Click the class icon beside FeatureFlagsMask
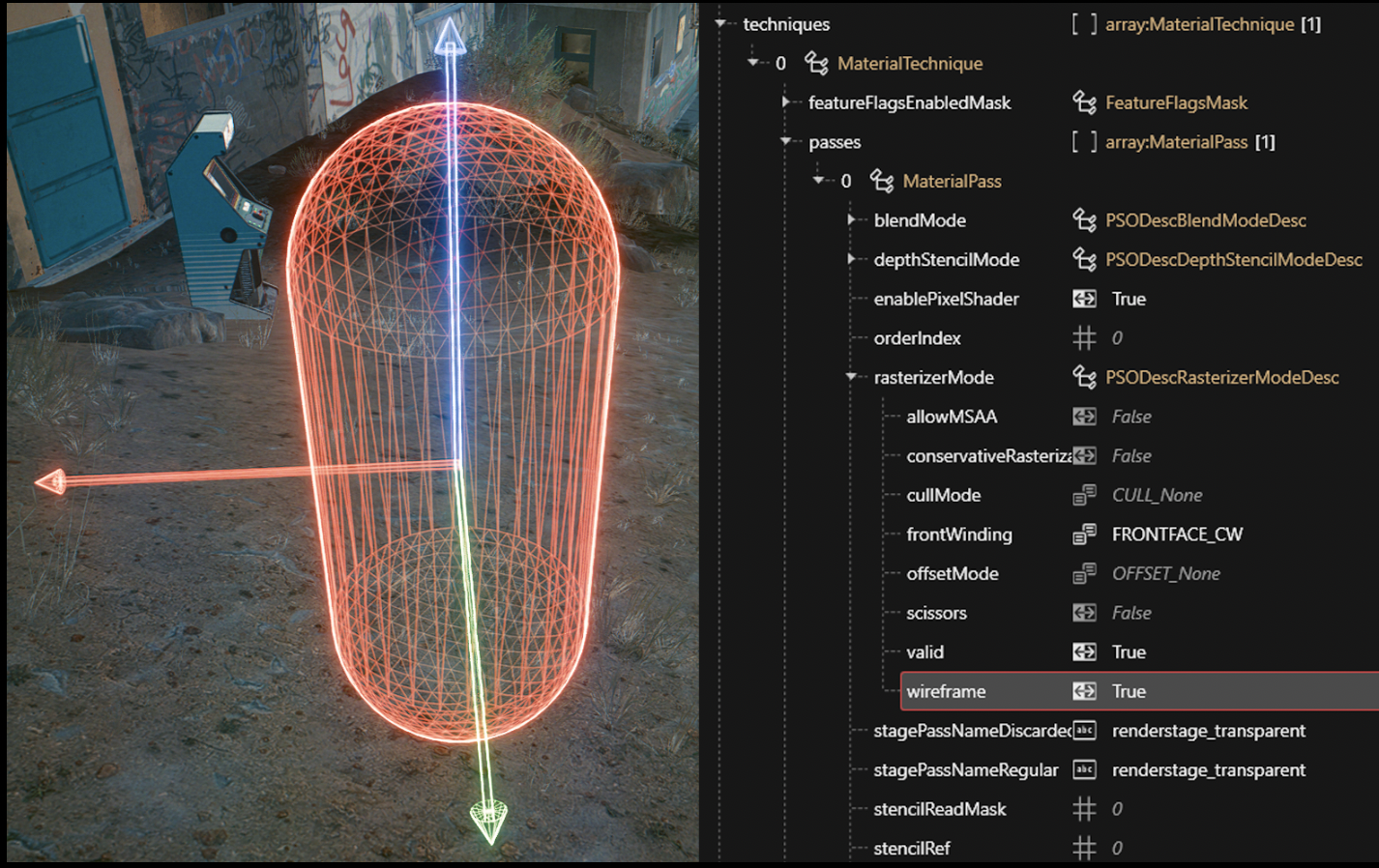The width and height of the screenshot is (1379, 868). point(1084,102)
